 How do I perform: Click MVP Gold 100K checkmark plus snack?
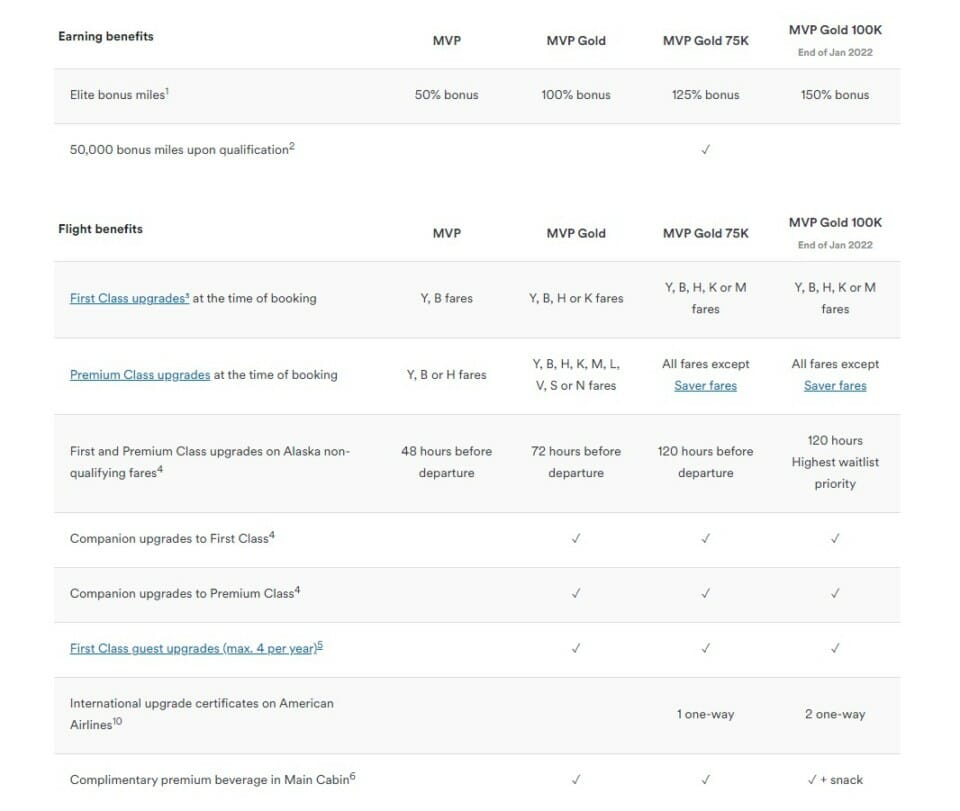pyautogui.click(x=835, y=780)
